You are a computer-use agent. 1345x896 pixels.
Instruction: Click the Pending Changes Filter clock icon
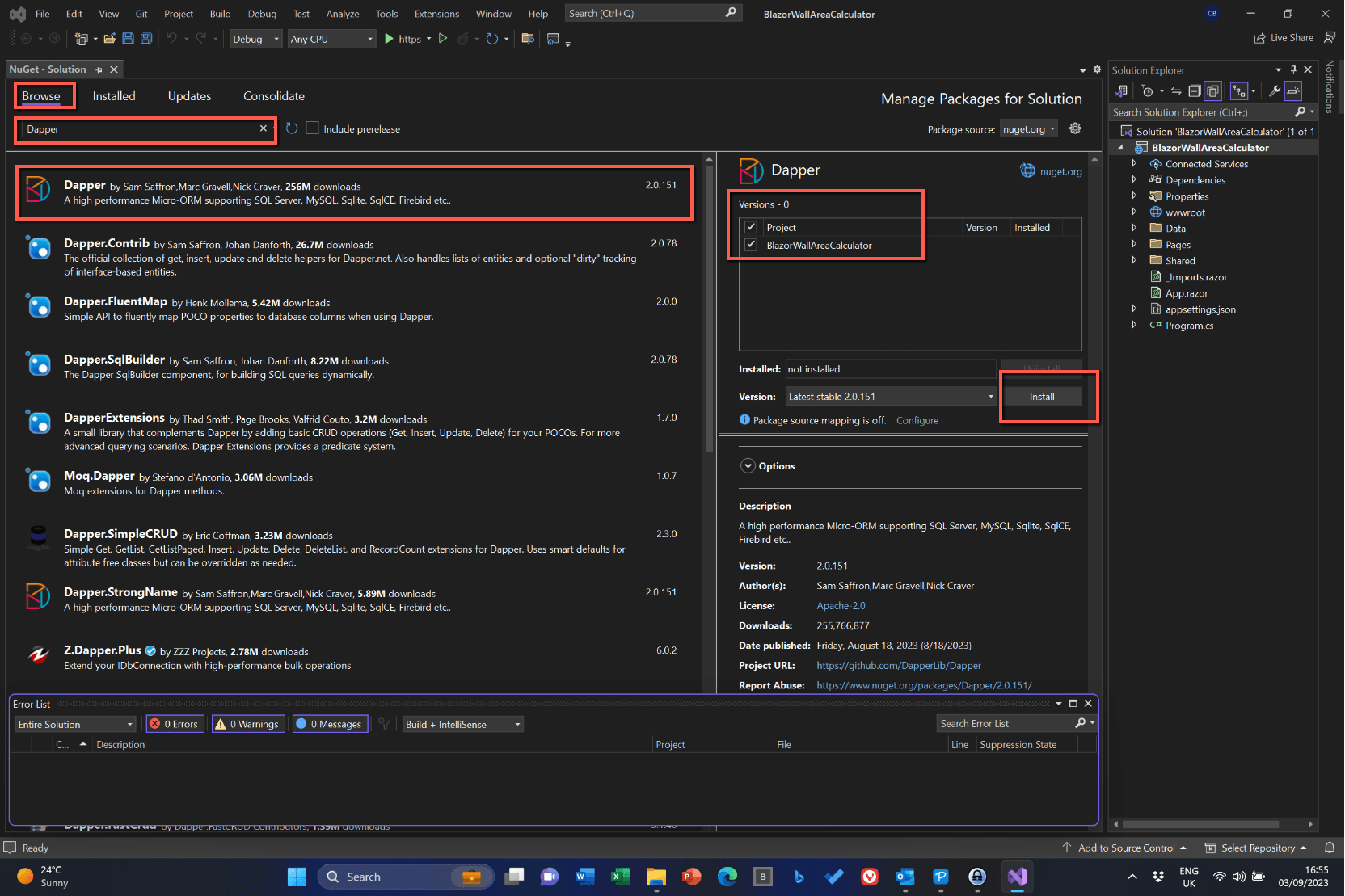(x=1148, y=91)
